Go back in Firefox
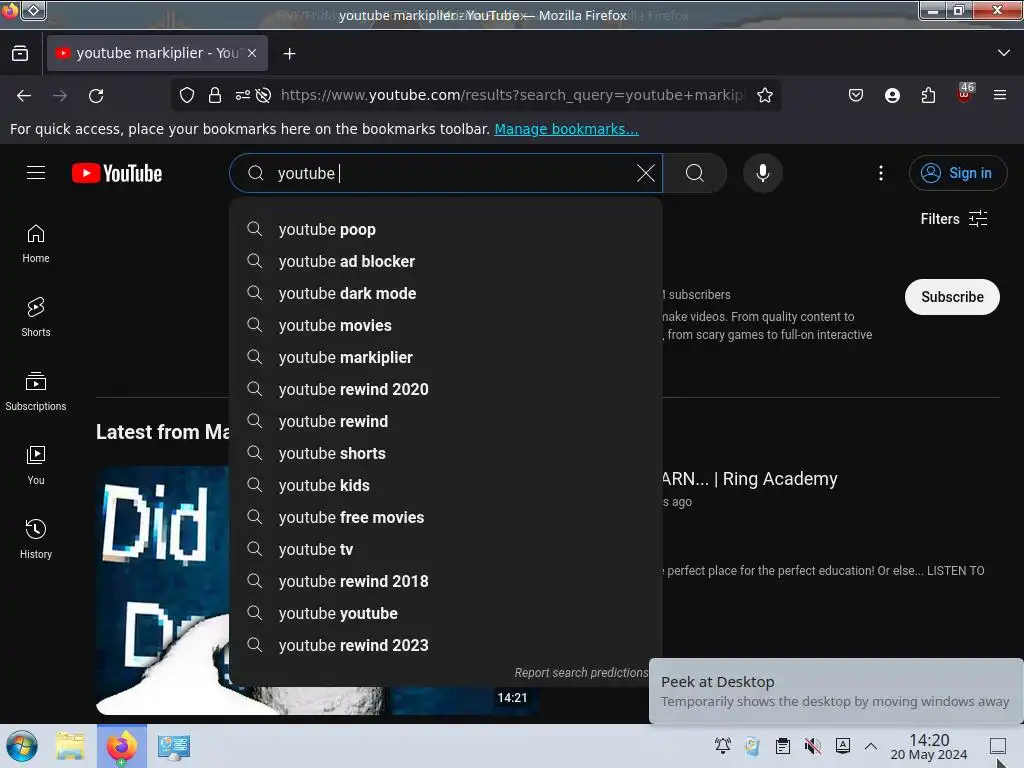The image size is (1024, 768). pyautogui.click(x=24, y=95)
